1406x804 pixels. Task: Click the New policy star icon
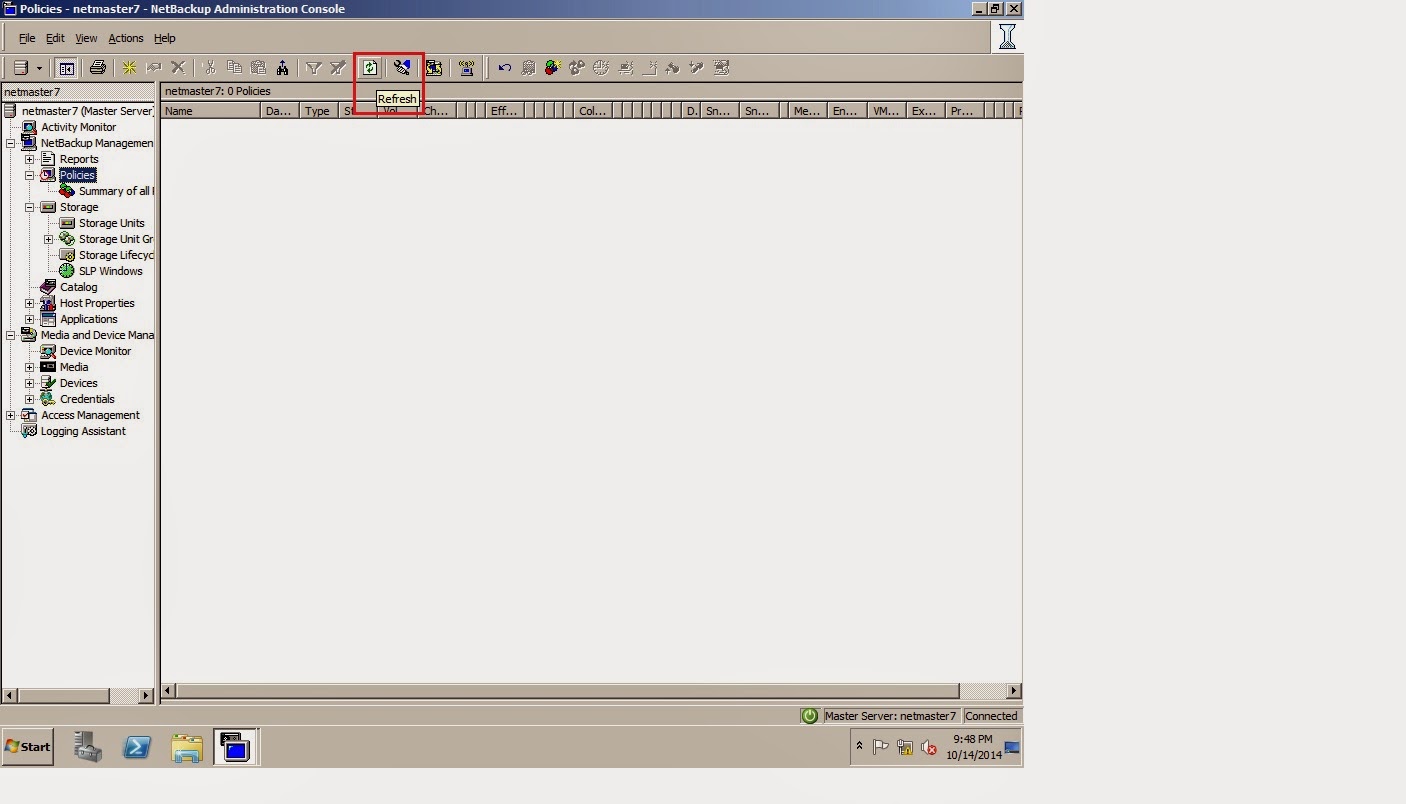[129, 68]
